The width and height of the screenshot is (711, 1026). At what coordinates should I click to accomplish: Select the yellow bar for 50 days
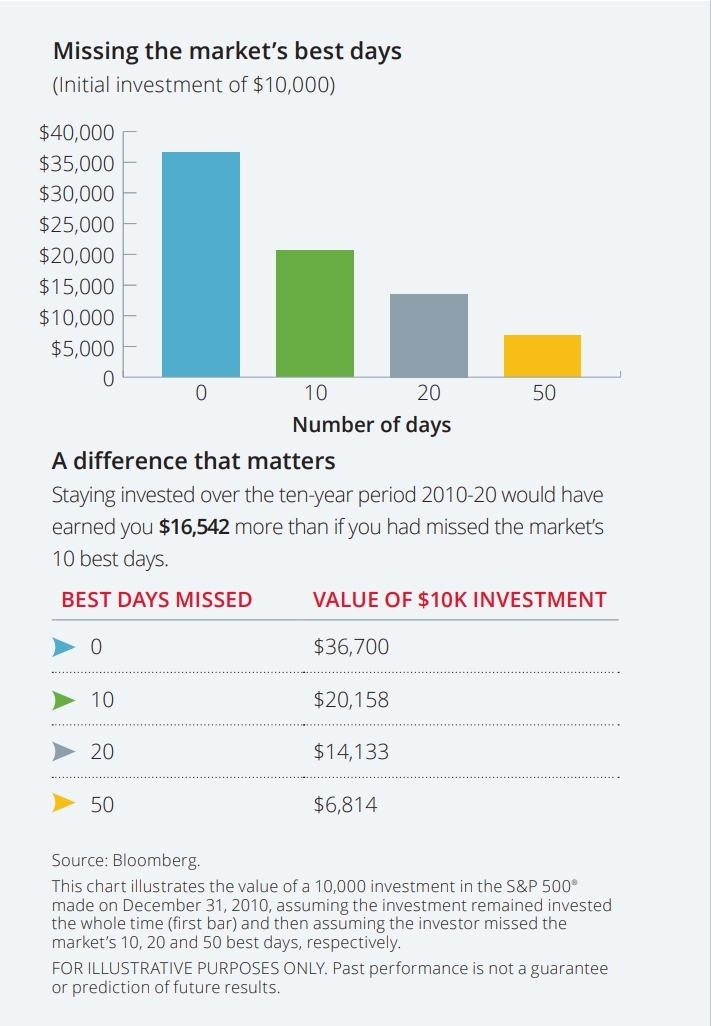coord(543,356)
